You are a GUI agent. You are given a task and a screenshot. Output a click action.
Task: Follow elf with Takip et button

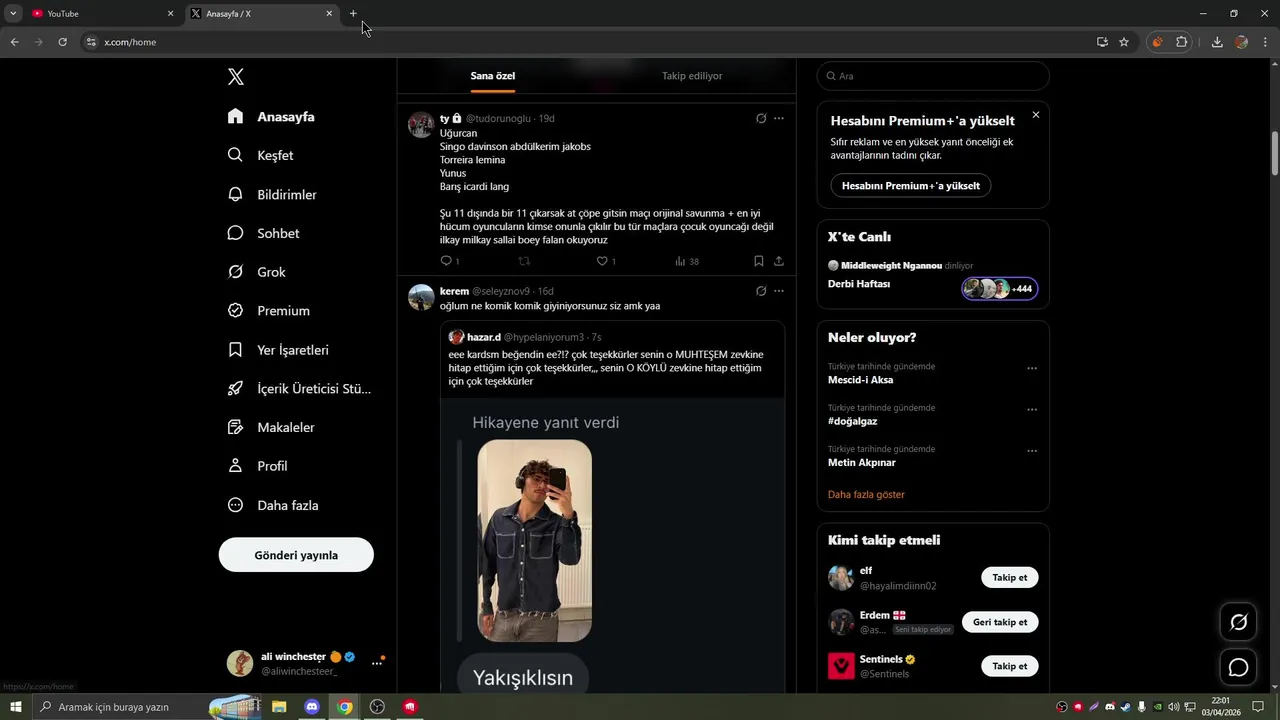click(x=1009, y=578)
